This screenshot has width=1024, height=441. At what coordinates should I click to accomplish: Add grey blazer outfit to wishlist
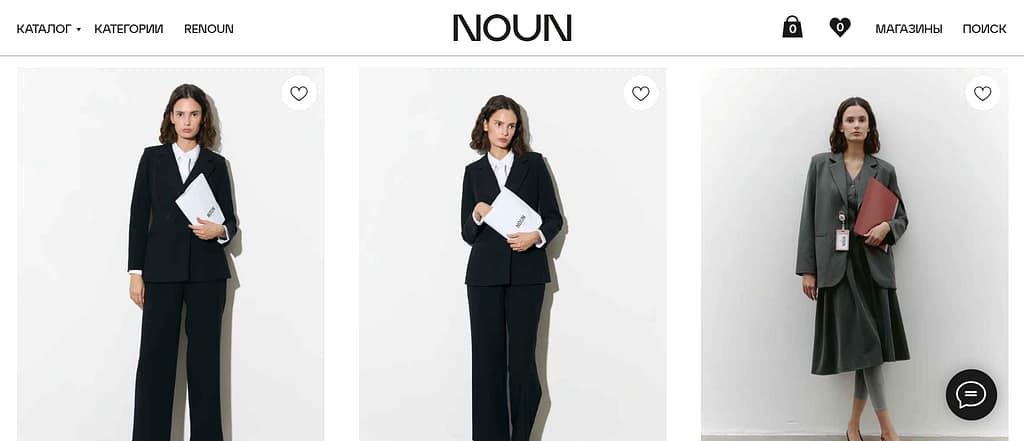click(982, 93)
